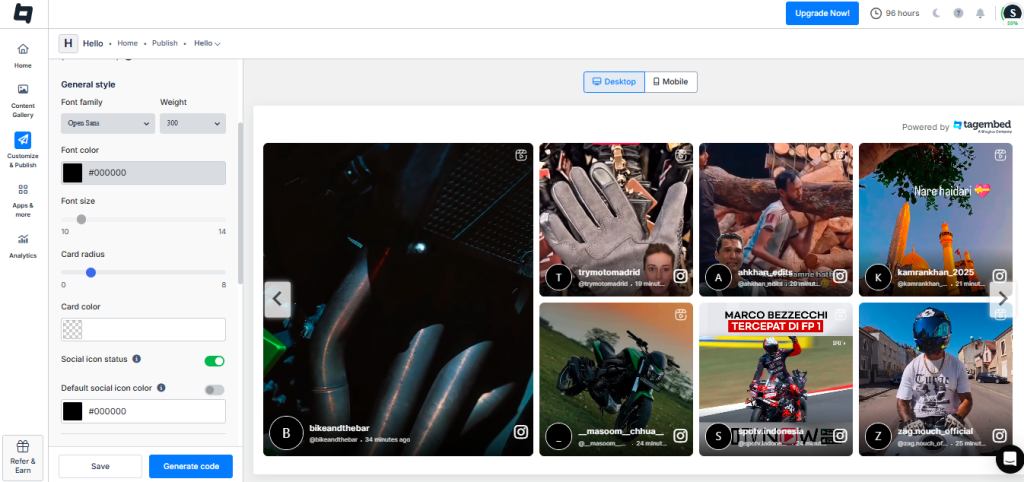This screenshot has height=482, width=1024.
Task: Toggle dark mode moon icon
Action: (936, 13)
